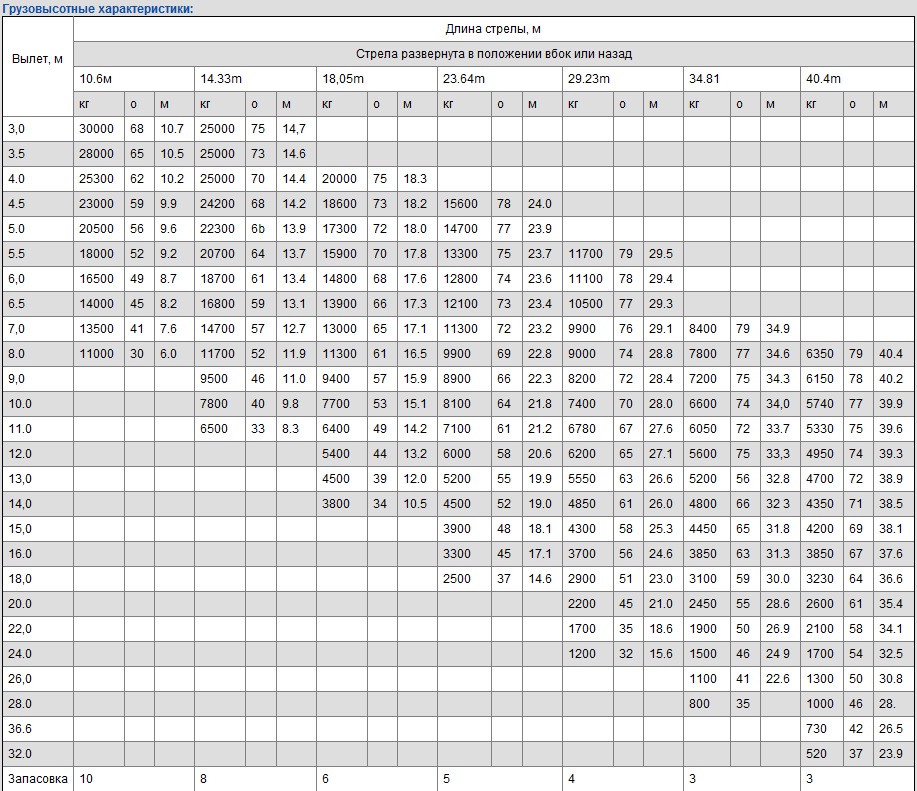Click the "Длина стрелы, м" header cell
The image size is (917, 791).
point(494,29)
